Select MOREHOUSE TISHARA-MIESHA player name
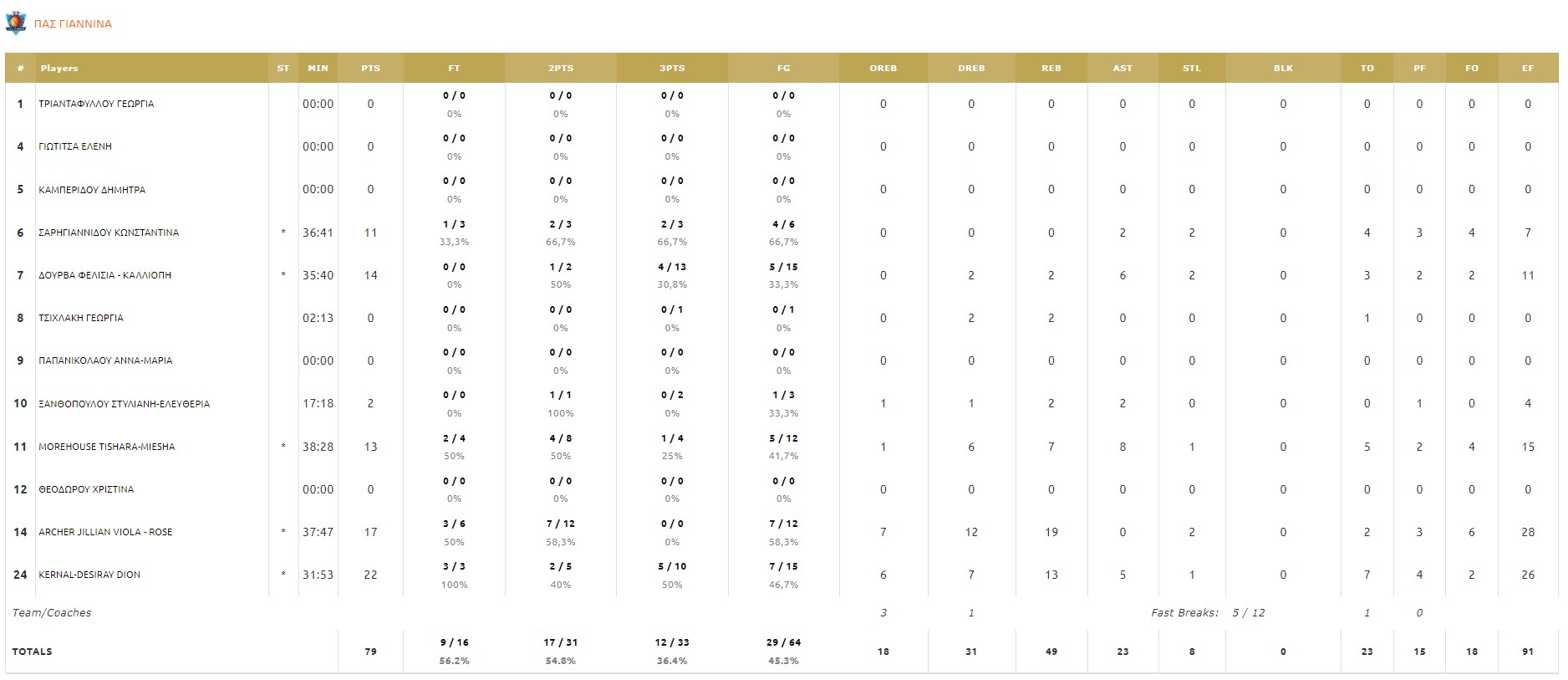1568x680 pixels. coord(107,447)
